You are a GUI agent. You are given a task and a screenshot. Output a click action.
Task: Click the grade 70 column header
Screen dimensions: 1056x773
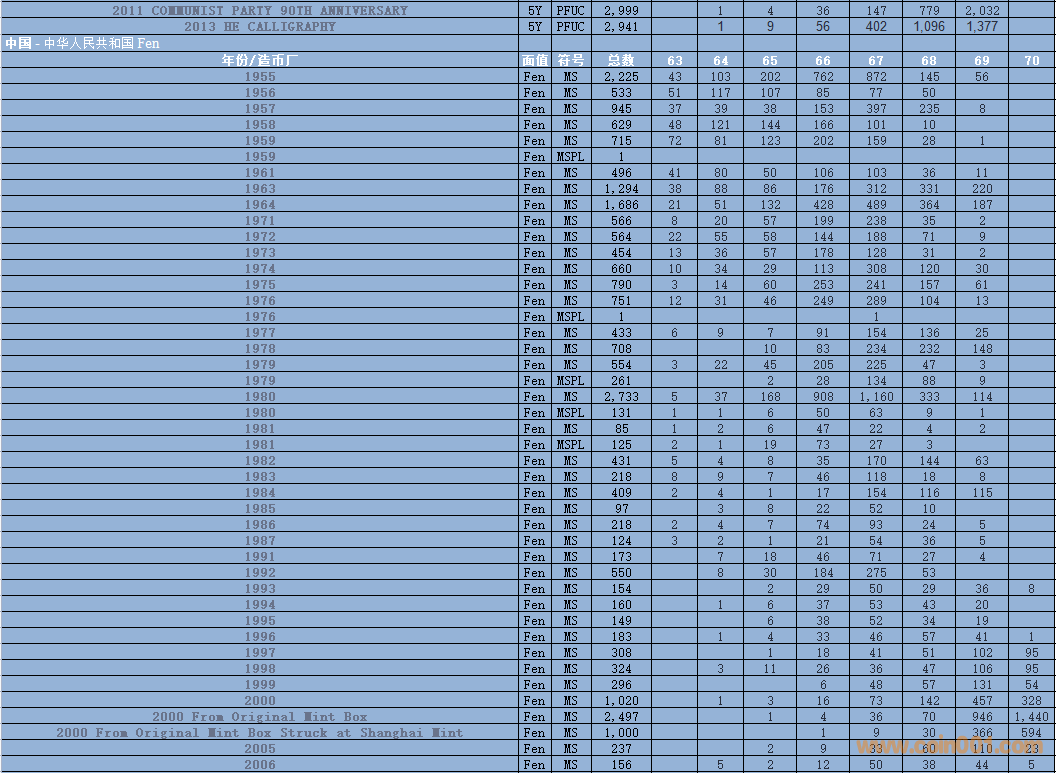[x=1032, y=61]
